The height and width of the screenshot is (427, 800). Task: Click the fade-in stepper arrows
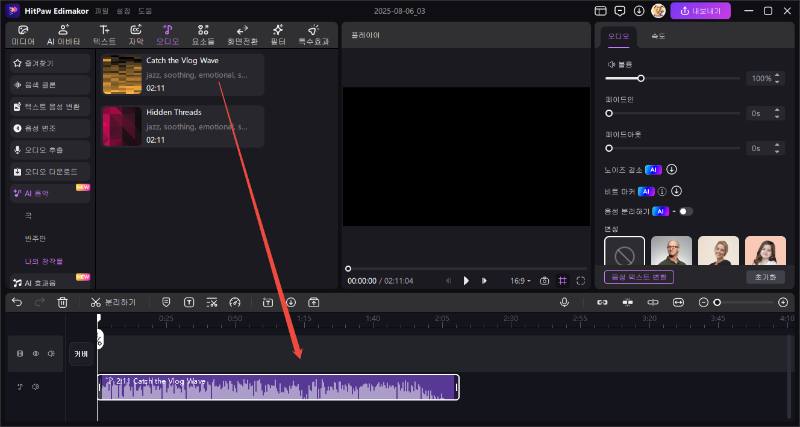tap(777, 113)
